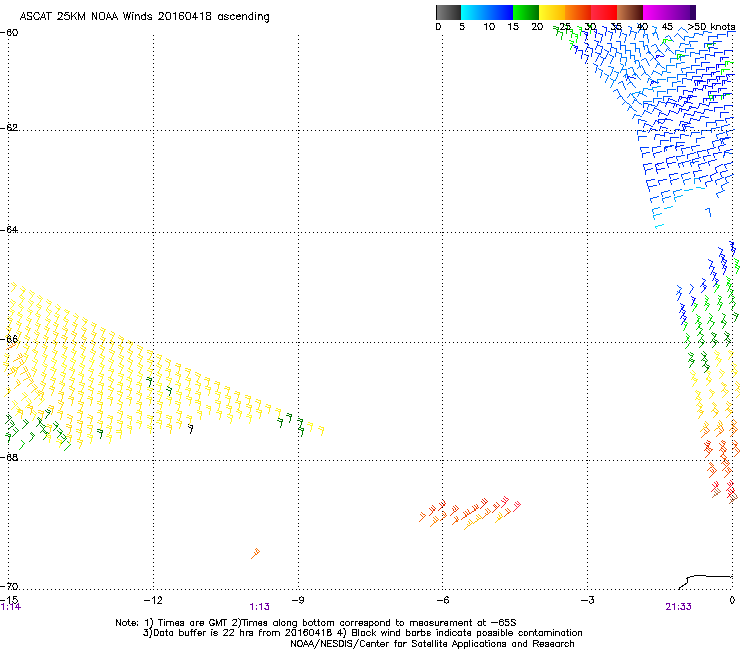The width and height of the screenshot is (740, 650).
Task: Click the '>50 knots' color scale label
Action: (712, 27)
